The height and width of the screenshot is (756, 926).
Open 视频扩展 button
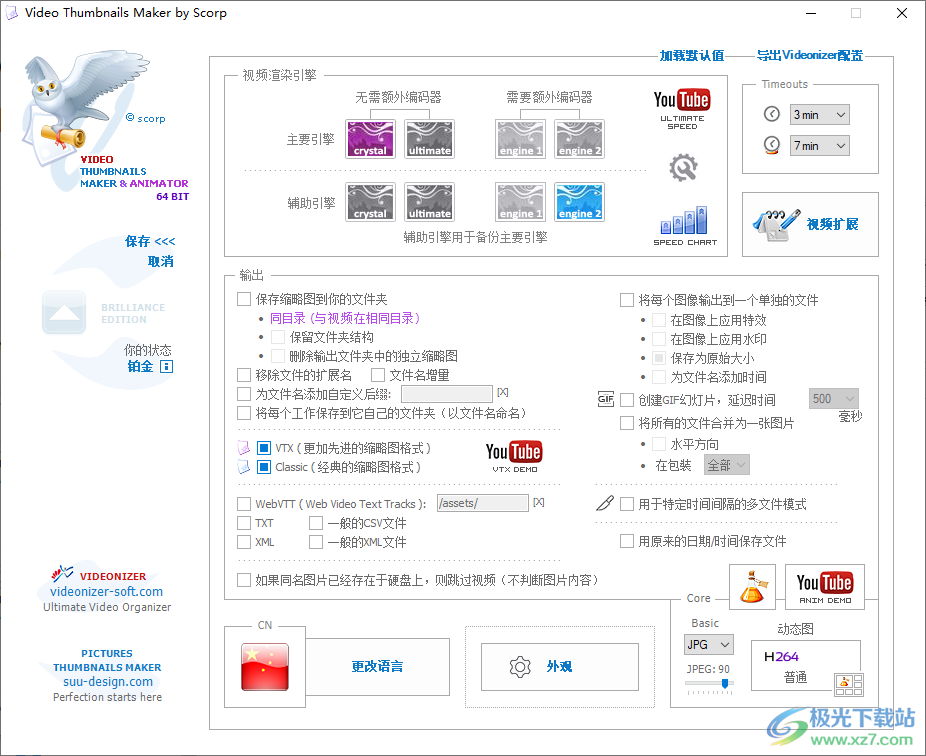click(810, 224)
